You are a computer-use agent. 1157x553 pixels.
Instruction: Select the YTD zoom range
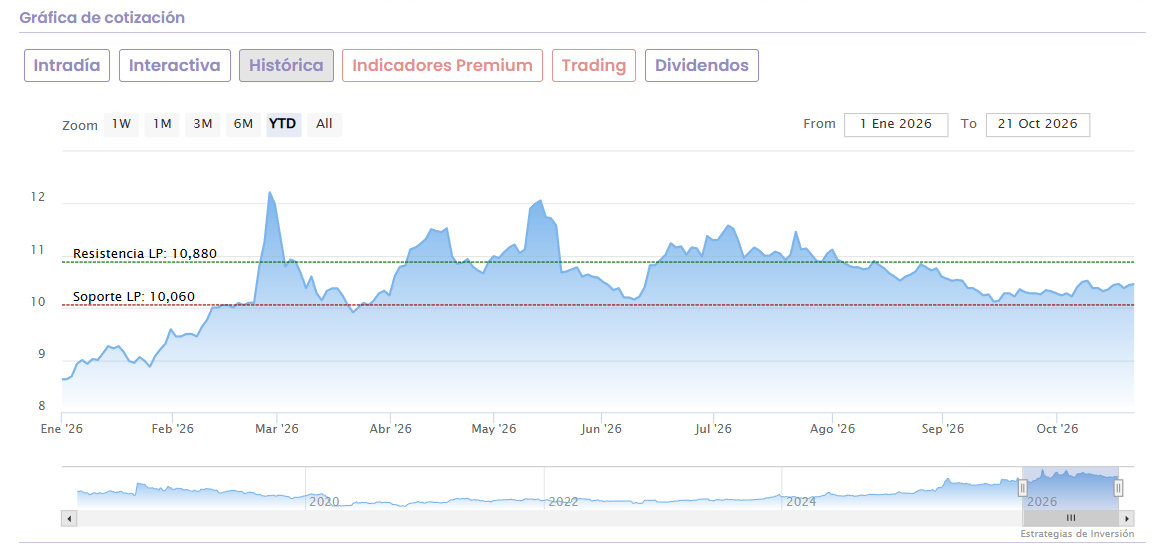(x=283, y=124)
